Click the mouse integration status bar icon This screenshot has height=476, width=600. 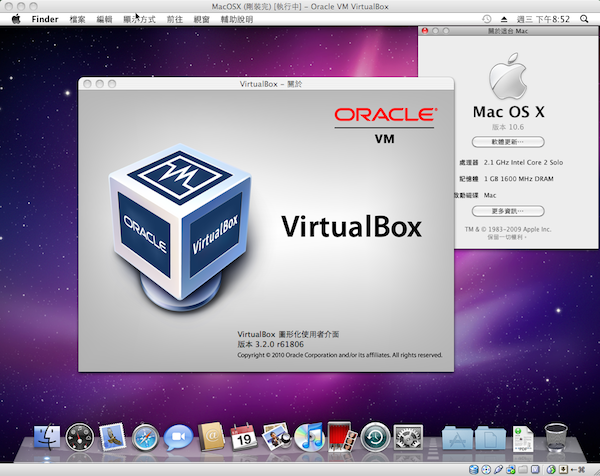[x=551, y=469]
